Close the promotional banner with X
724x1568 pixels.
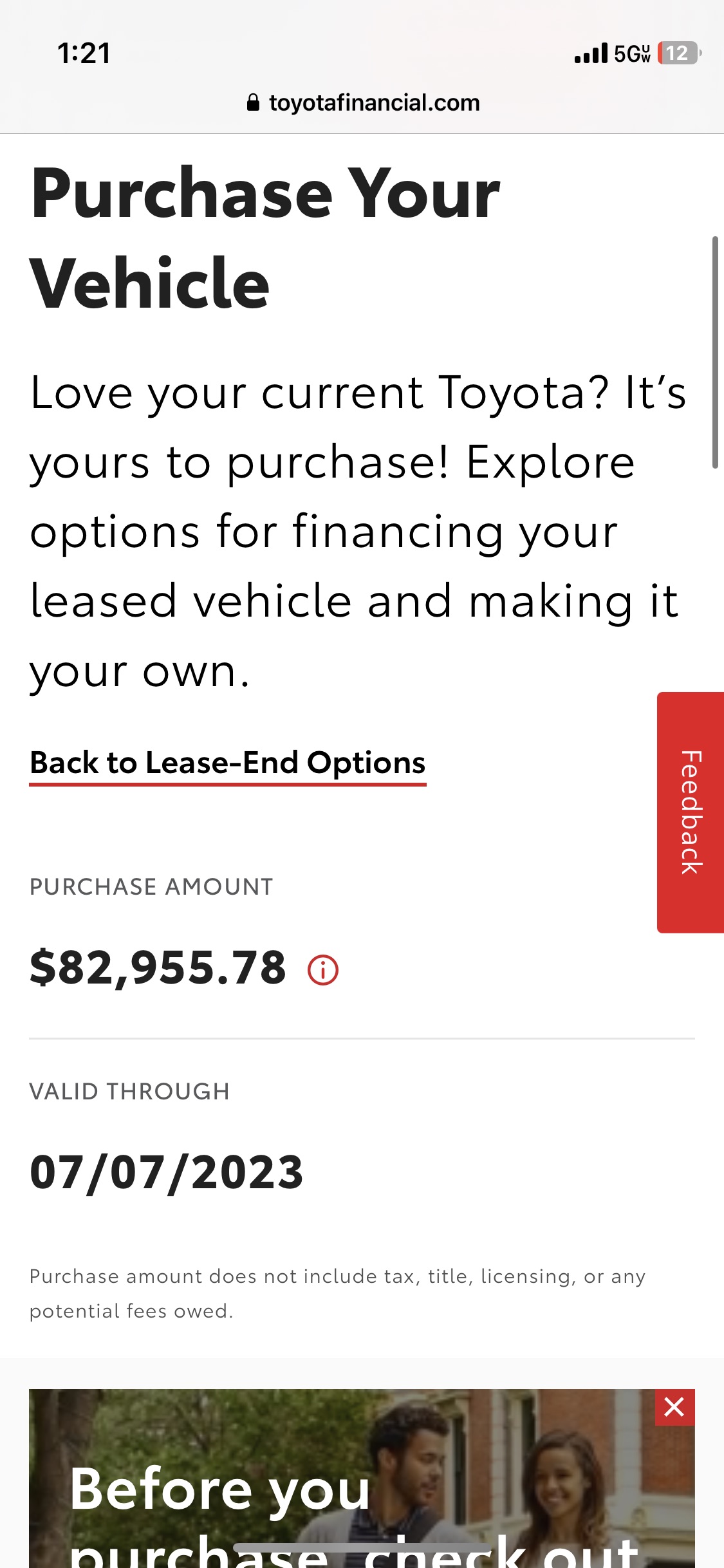pyautogui.click(x=674, y=1407)
